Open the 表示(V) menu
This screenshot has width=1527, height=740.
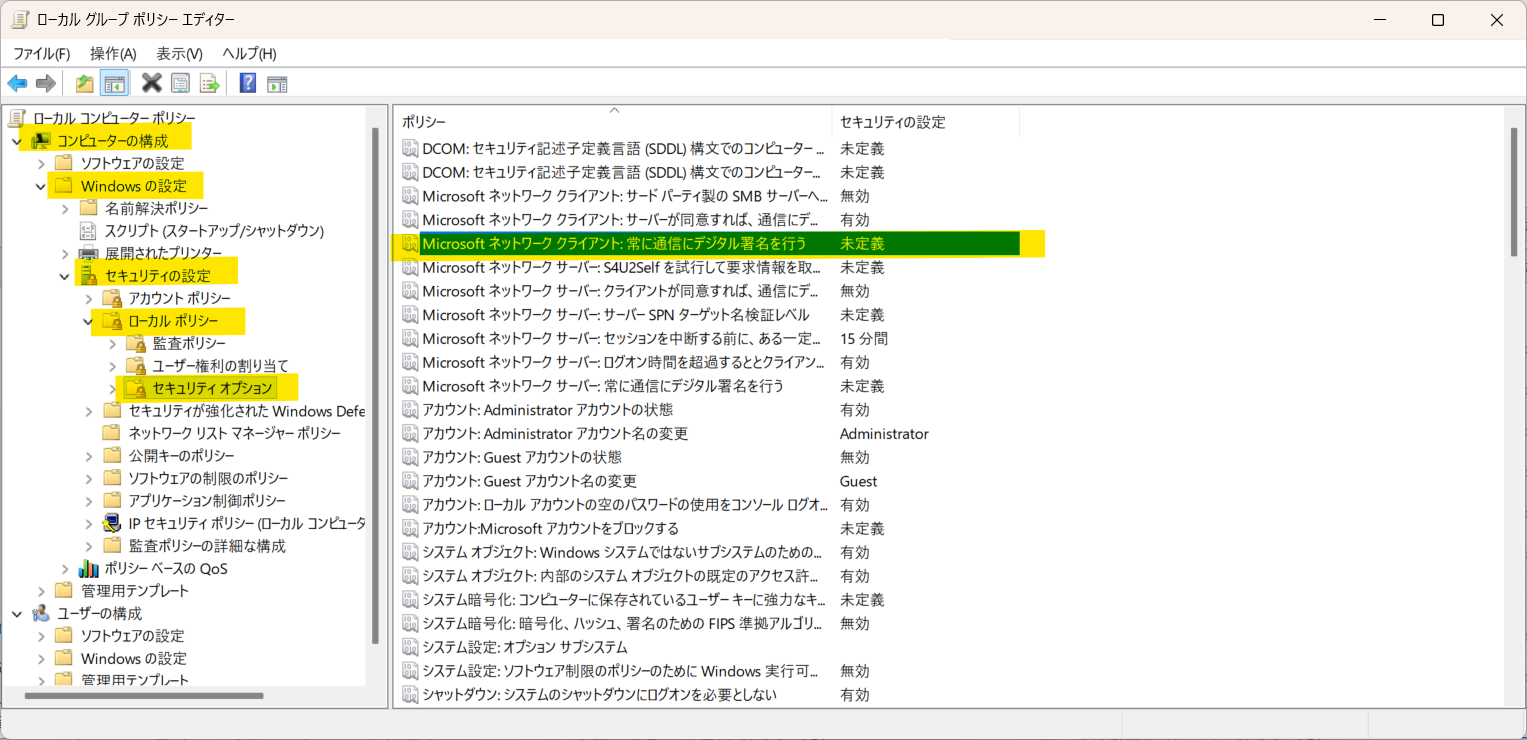(x=179, y=53)
